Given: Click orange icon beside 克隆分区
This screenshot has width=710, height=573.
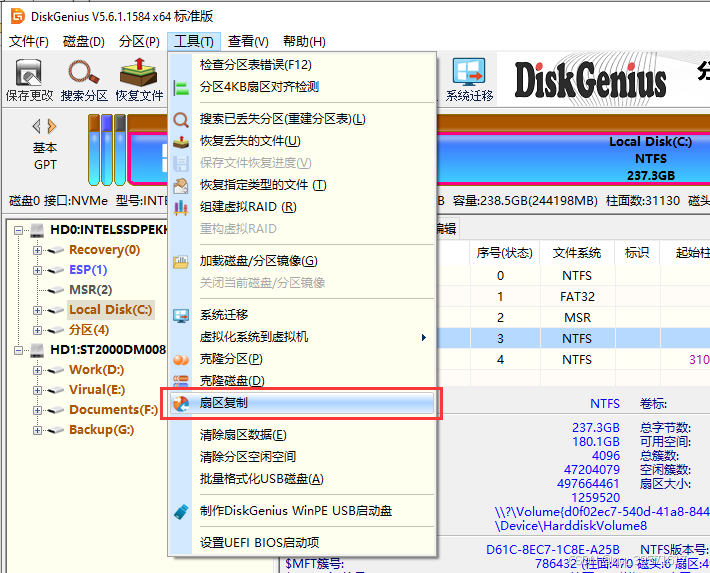Looking at the screenshot, I should click(x=181, y=360).
